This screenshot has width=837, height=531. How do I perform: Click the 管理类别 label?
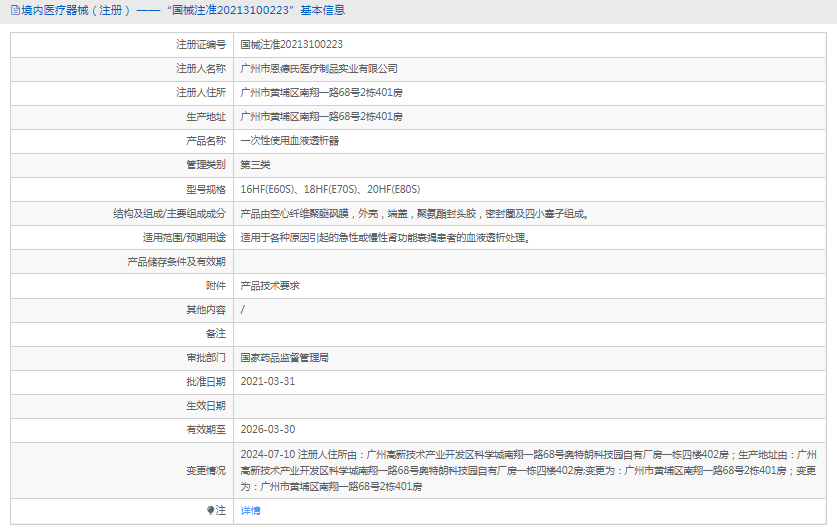(206, 165)
